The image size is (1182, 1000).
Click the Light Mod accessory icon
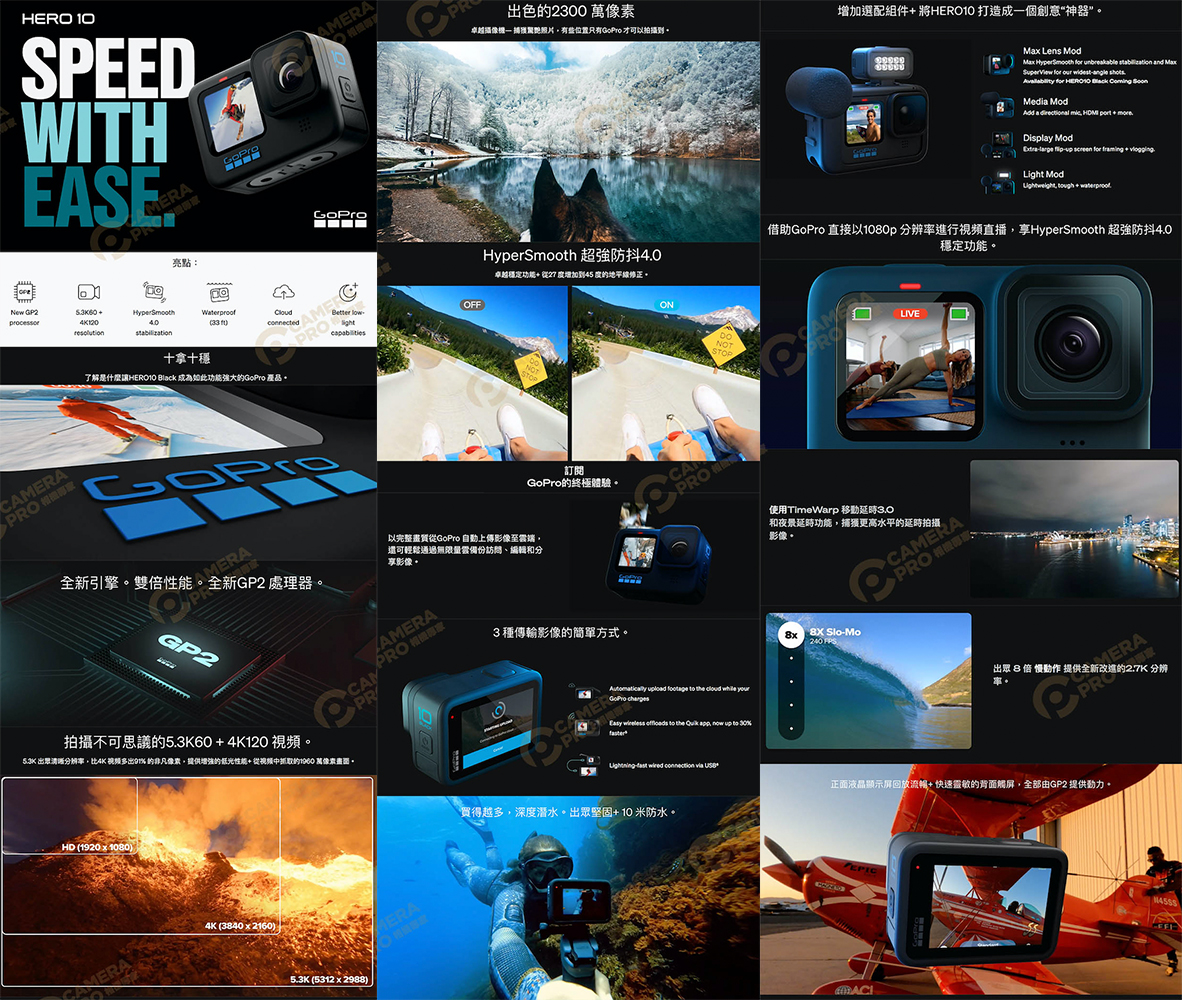(x=1000, y=180)
